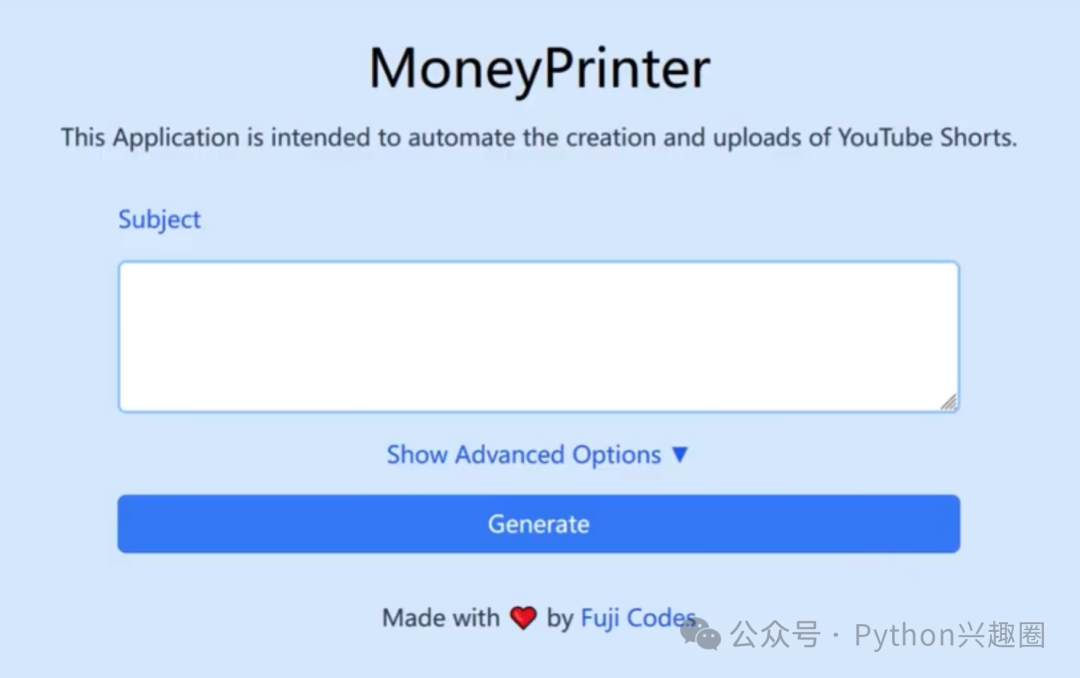1080x678 pixels.
Task: Select the resize grip of the Subject textarea
Action: (950, 403)
